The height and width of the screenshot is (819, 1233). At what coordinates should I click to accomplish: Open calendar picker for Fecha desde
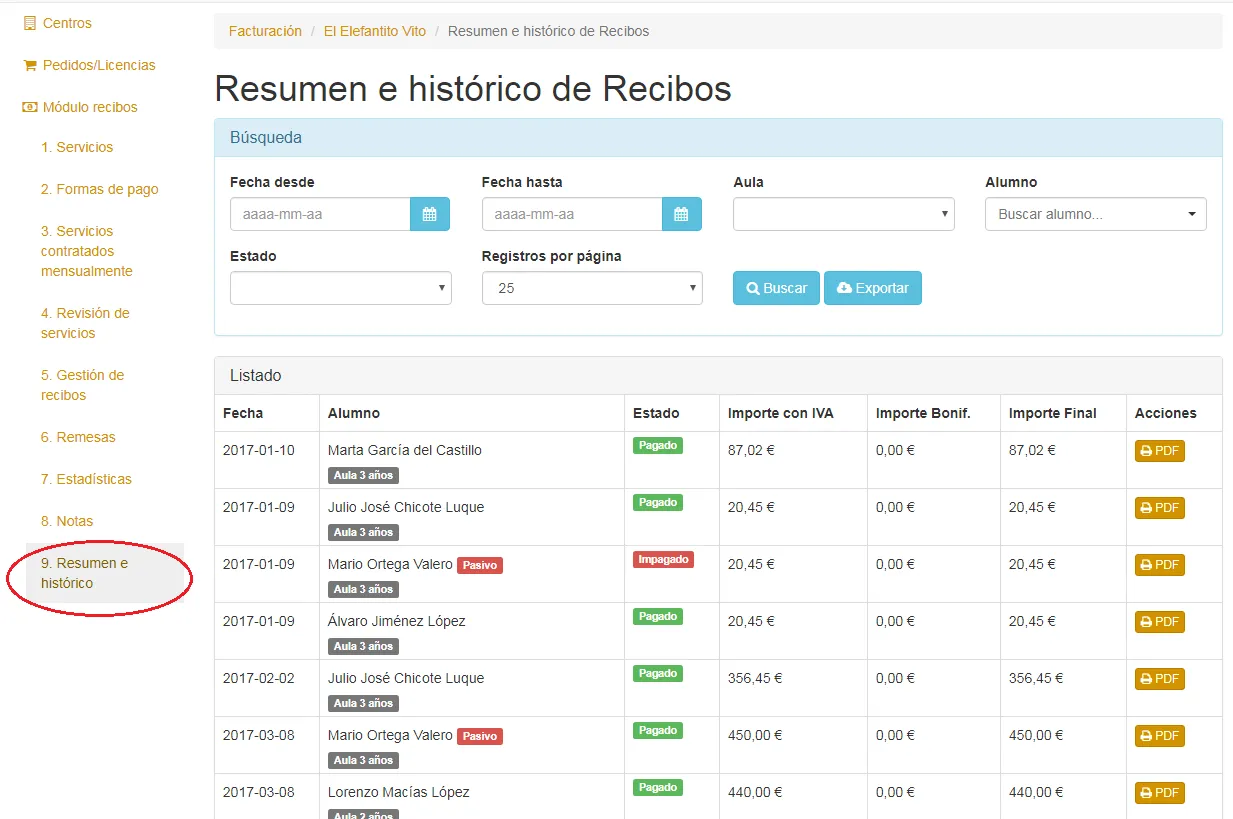point(430,214)
